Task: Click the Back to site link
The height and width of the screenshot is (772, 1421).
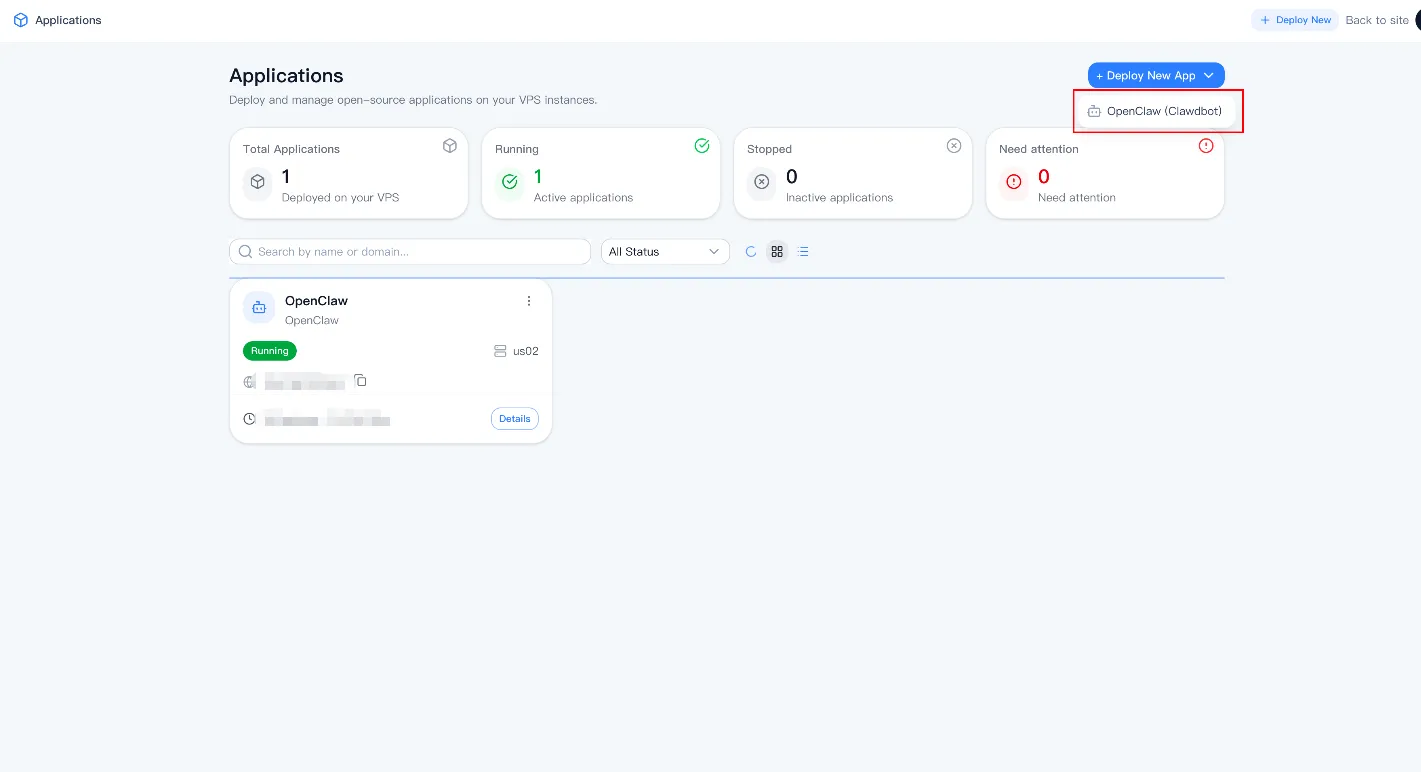Action: (x=1377, y=20)
